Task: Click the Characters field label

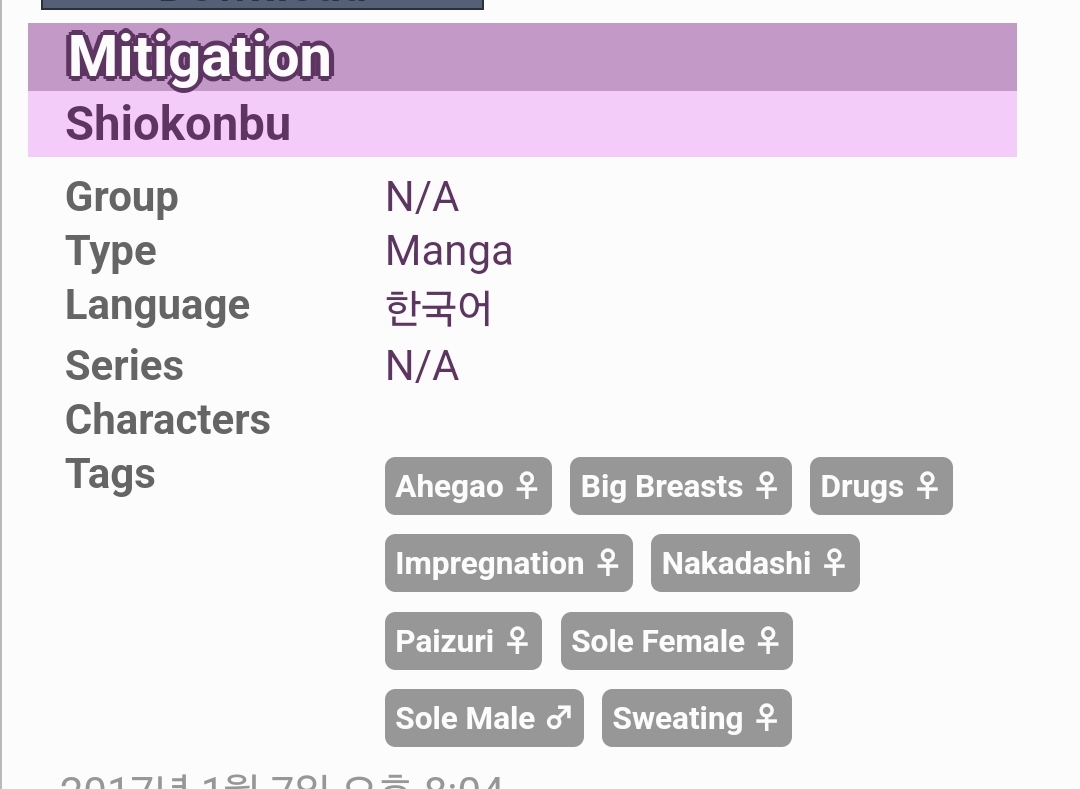Action: pos(168,421)
